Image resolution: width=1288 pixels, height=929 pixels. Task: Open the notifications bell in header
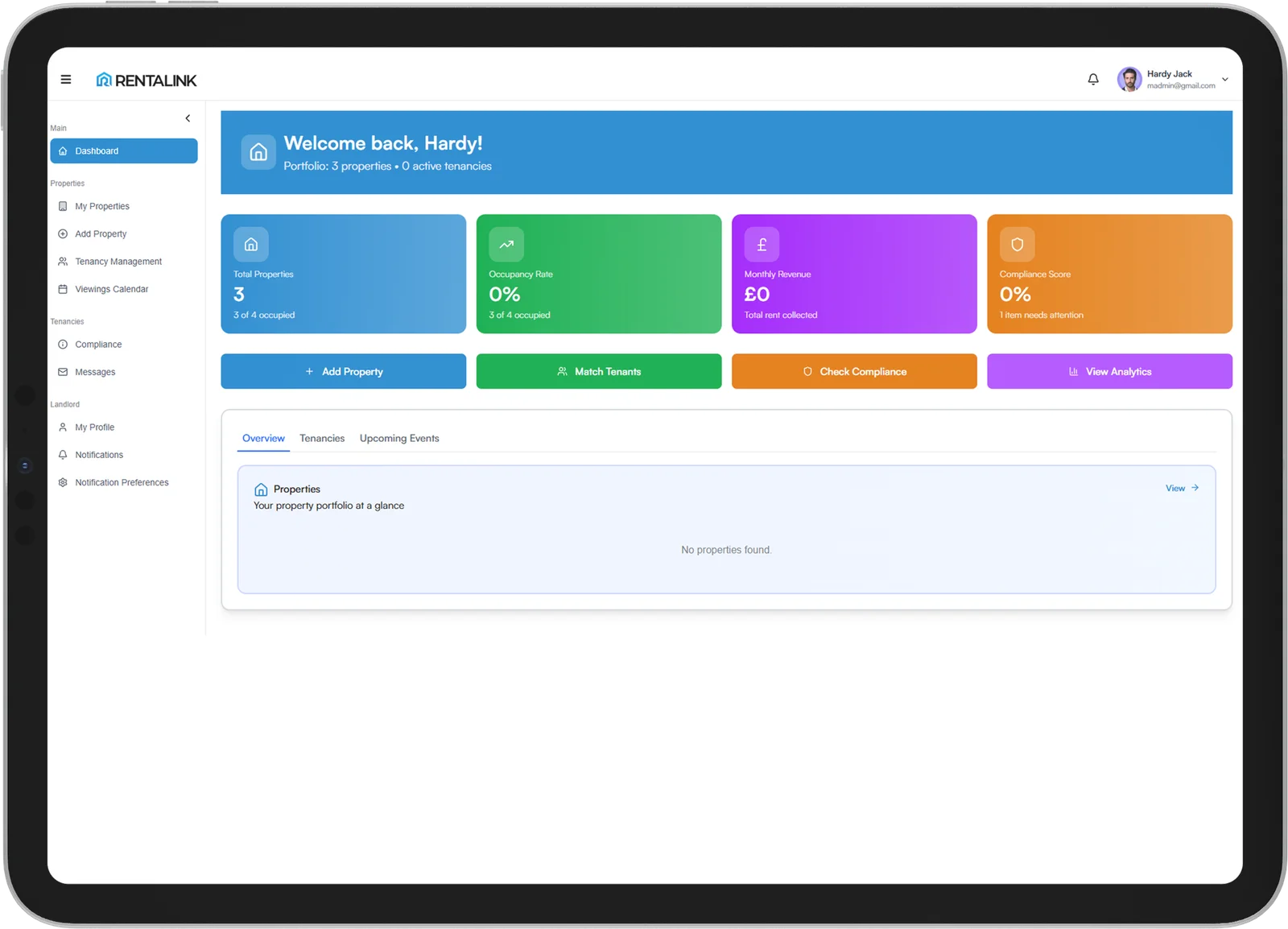(x=1093, y=80)
